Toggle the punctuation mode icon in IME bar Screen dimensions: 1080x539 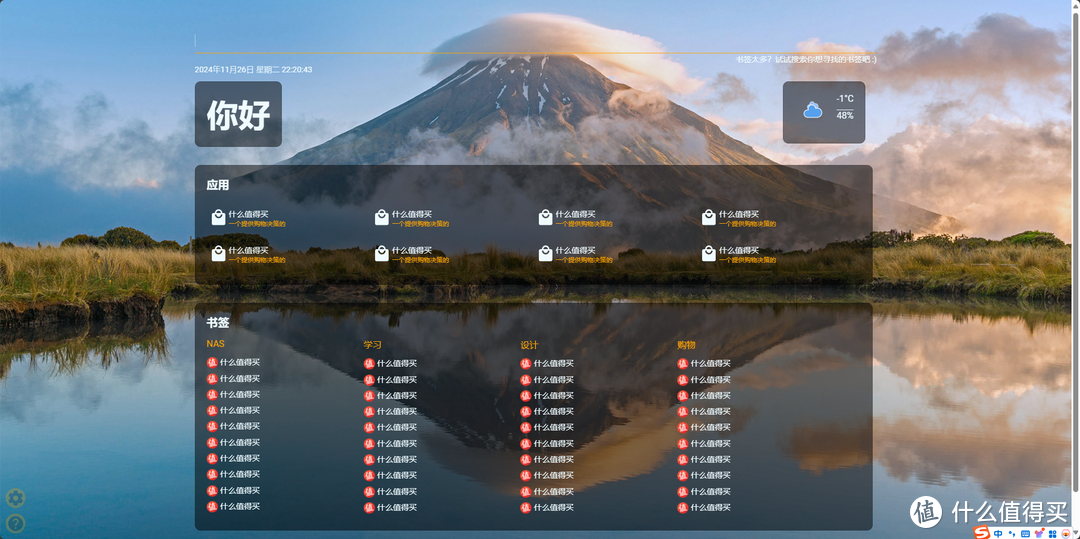coord(1012,533)
